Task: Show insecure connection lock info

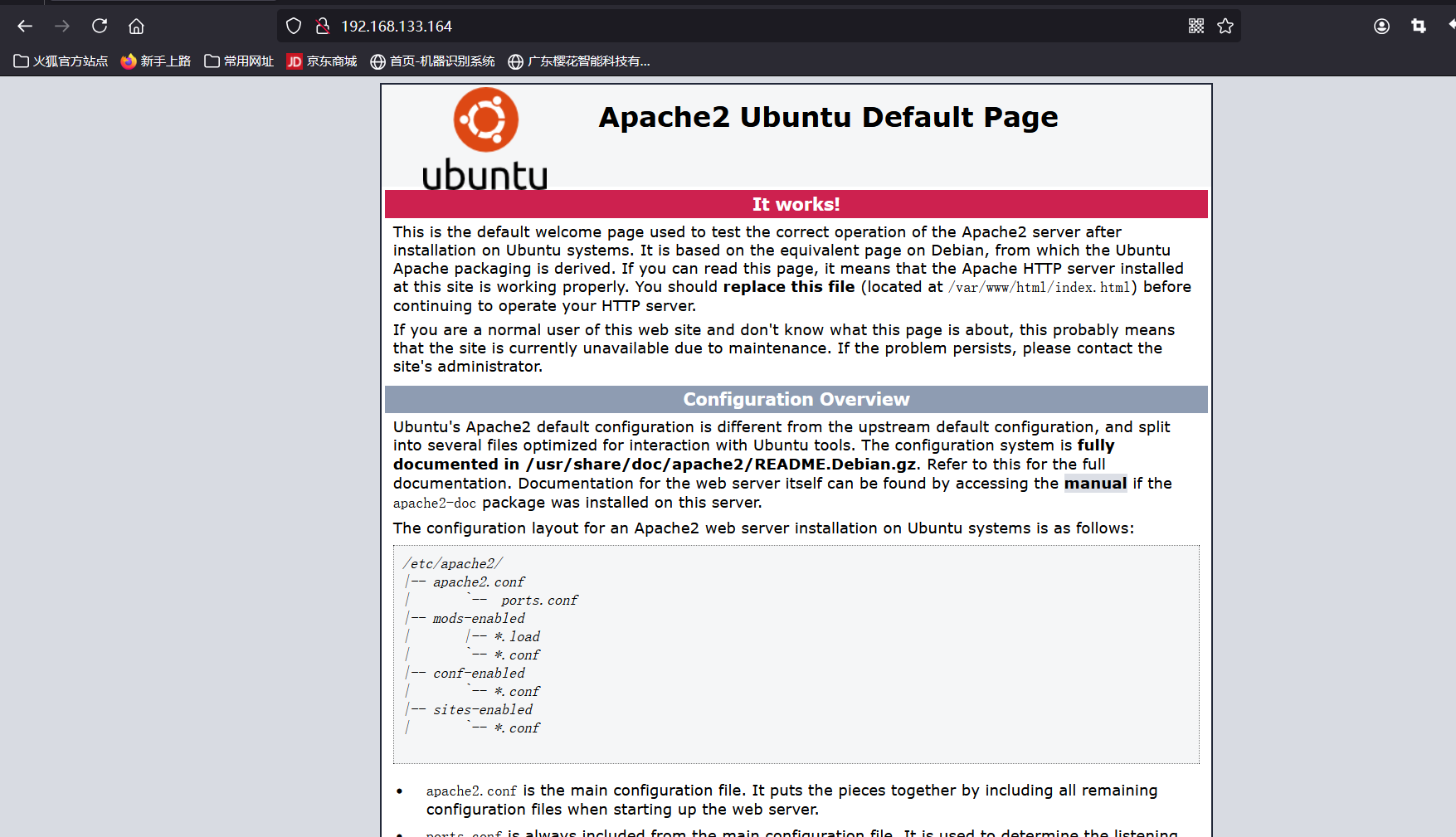Action: pyautogui.click(x=323, y=27)
